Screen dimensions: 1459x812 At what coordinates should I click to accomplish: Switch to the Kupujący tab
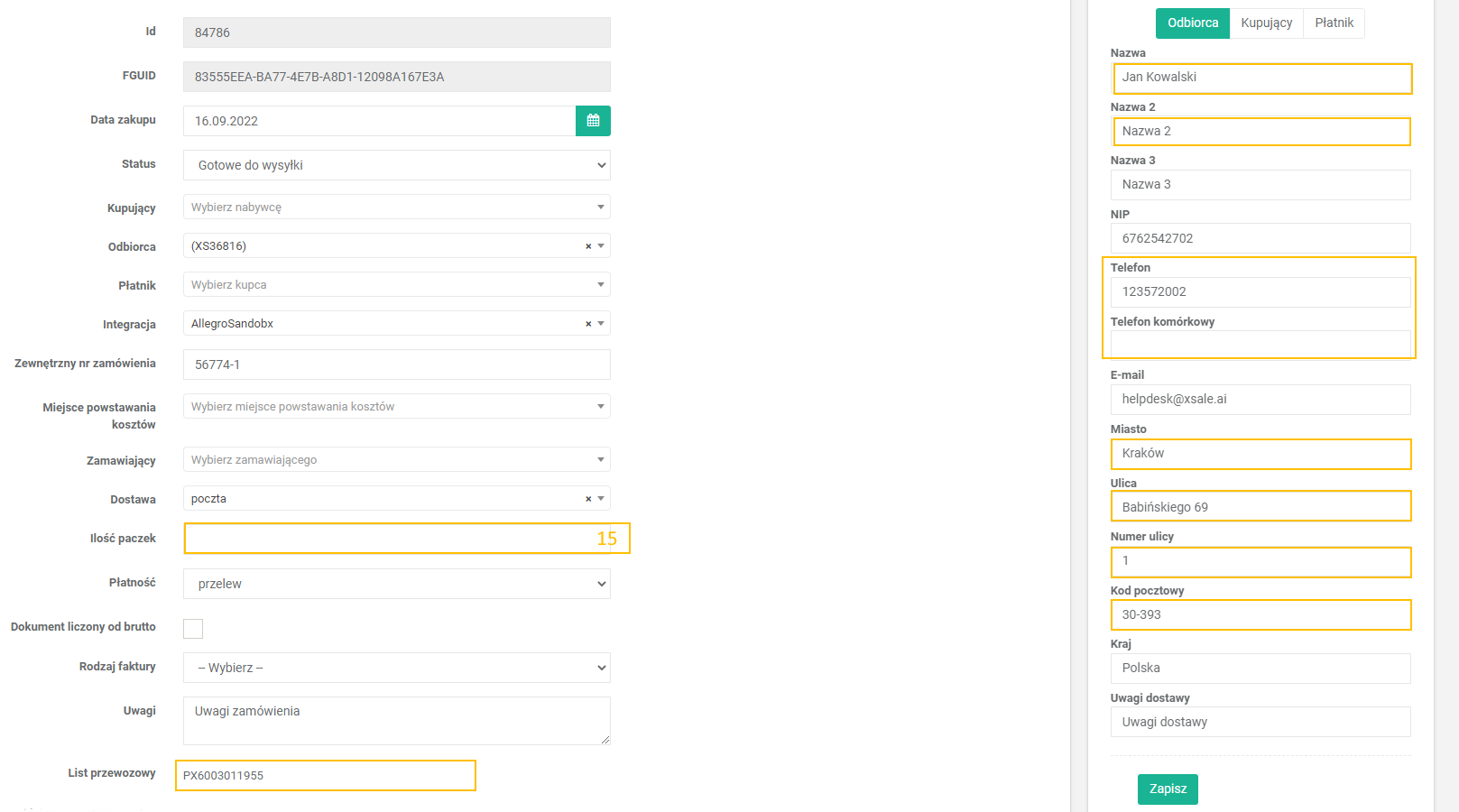(x=1266, y=23)
